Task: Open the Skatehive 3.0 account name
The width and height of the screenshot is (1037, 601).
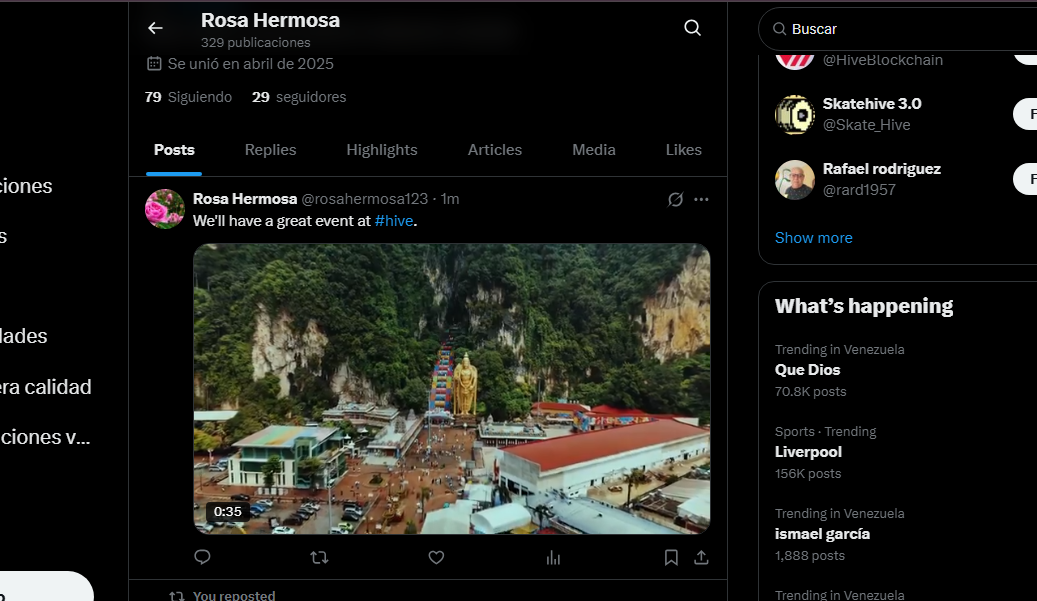Action: (872, 104)
